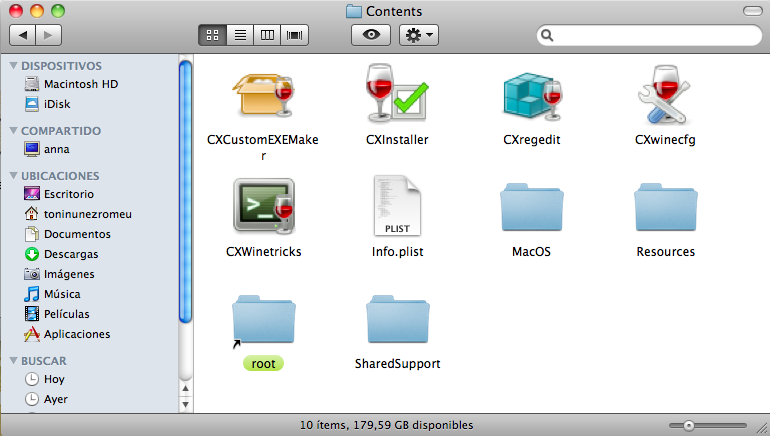Click the magnifying glass search icon
This screenshot has height=436, width=770.
(547, 35)
